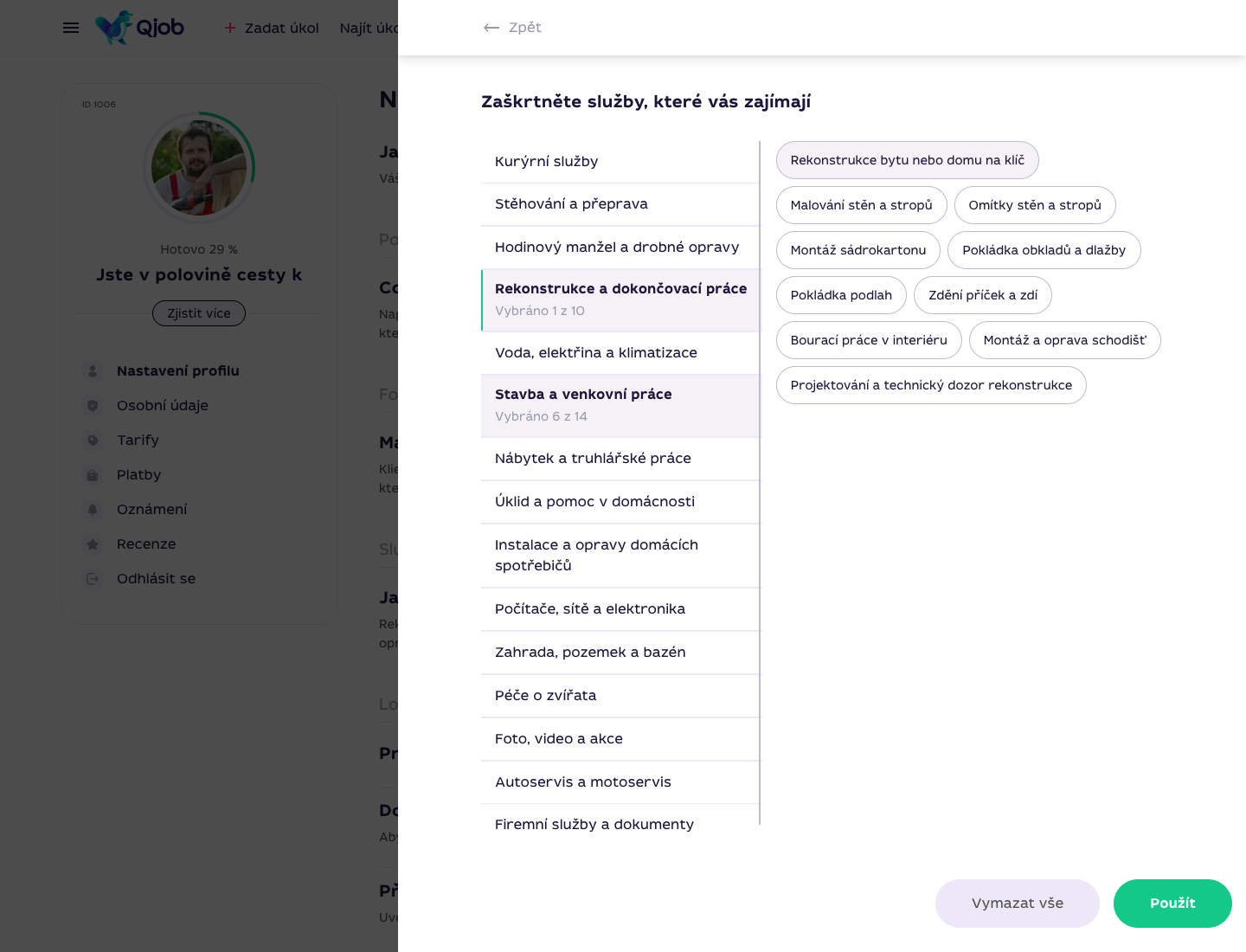Image resolution: width=1246 pixels, height=952 pixels.
Task: Open Osobní údaje in the sidebar
Action: click(x=163, y=406)
